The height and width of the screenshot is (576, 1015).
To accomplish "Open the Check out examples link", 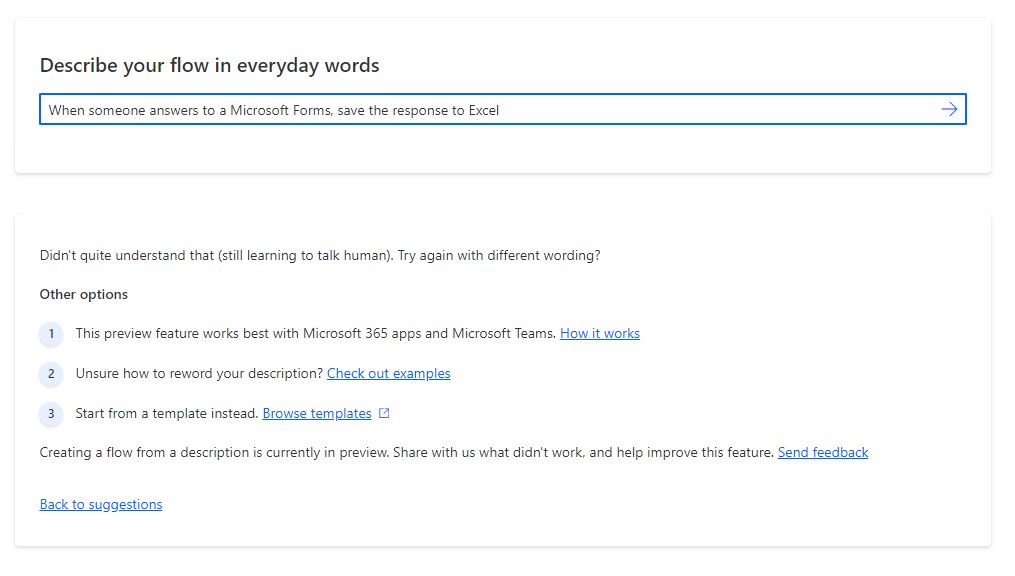I will pyautogui.click(x=388, y=373).
